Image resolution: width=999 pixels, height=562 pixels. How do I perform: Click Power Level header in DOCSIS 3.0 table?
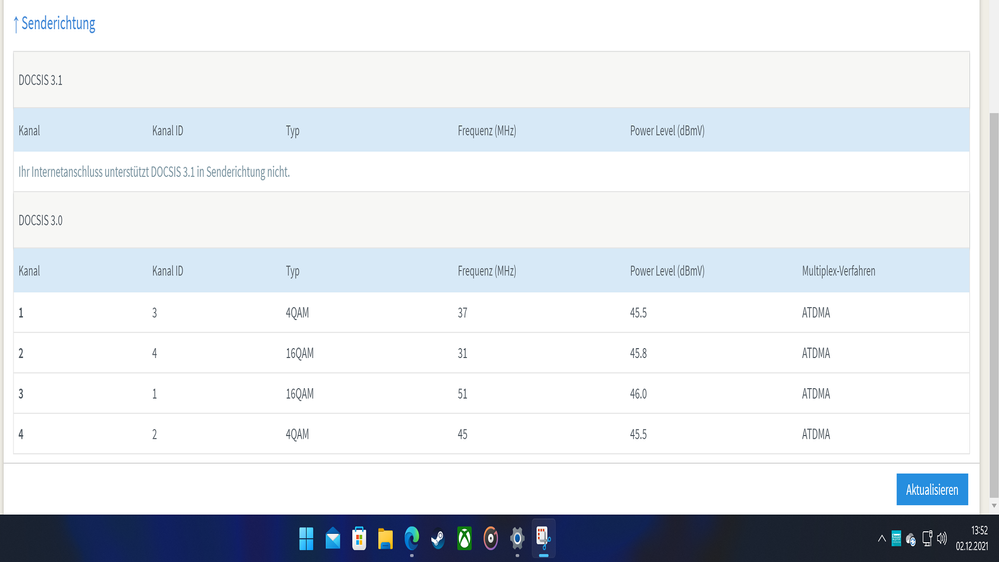point(667,271)
